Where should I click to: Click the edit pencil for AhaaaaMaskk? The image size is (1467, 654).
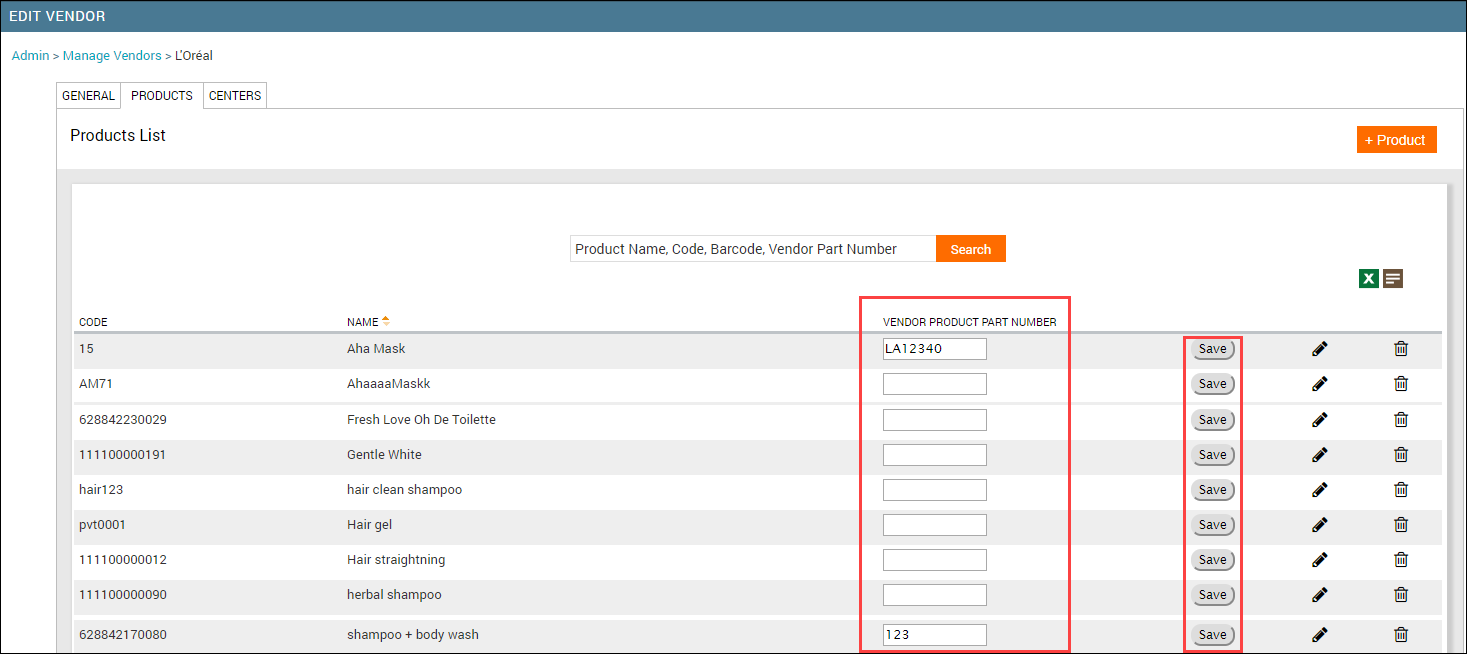pyautogui.click(x=1319, y=384)
